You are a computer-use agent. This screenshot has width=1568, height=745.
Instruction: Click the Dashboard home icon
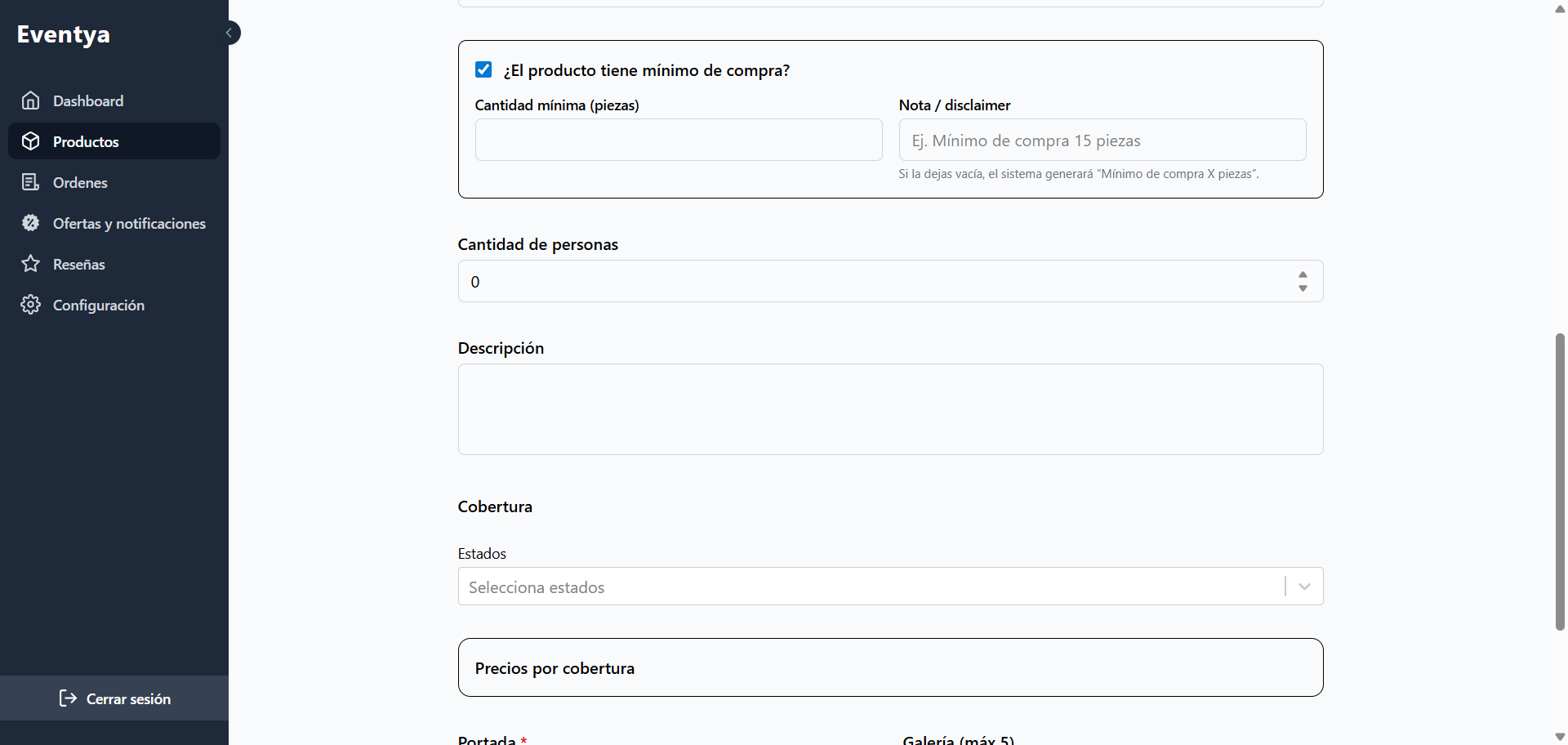pos(30,100)
